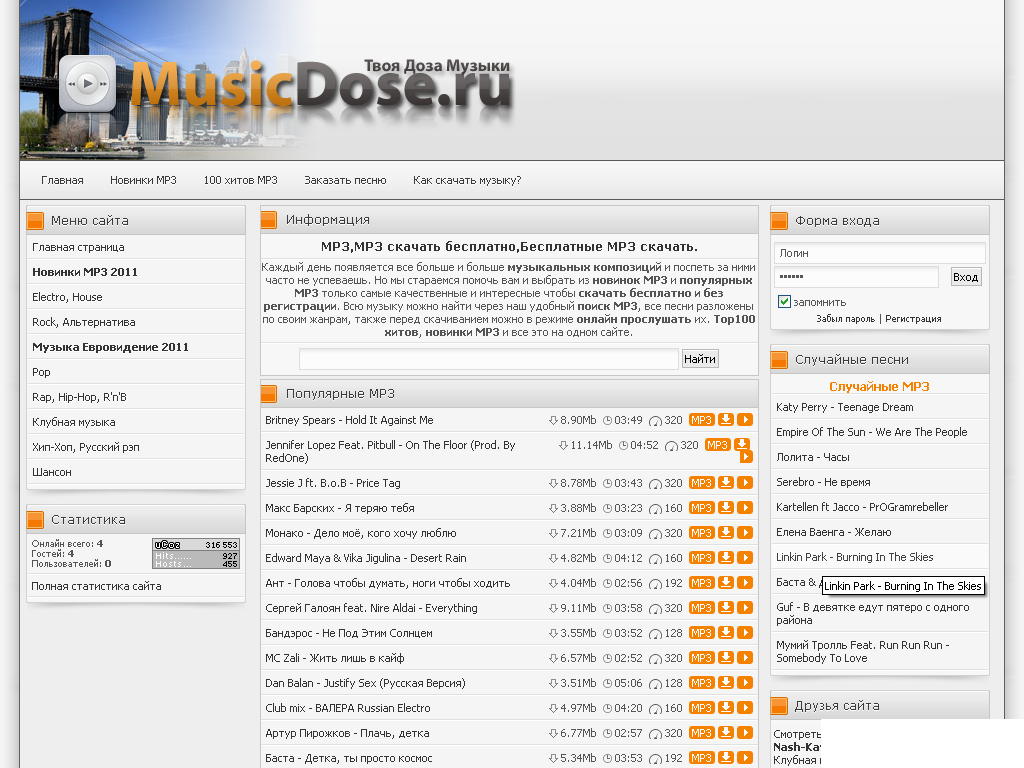Toggle the запомнить checkbox
Screen dimensions: 1024x768
[784, 302]
